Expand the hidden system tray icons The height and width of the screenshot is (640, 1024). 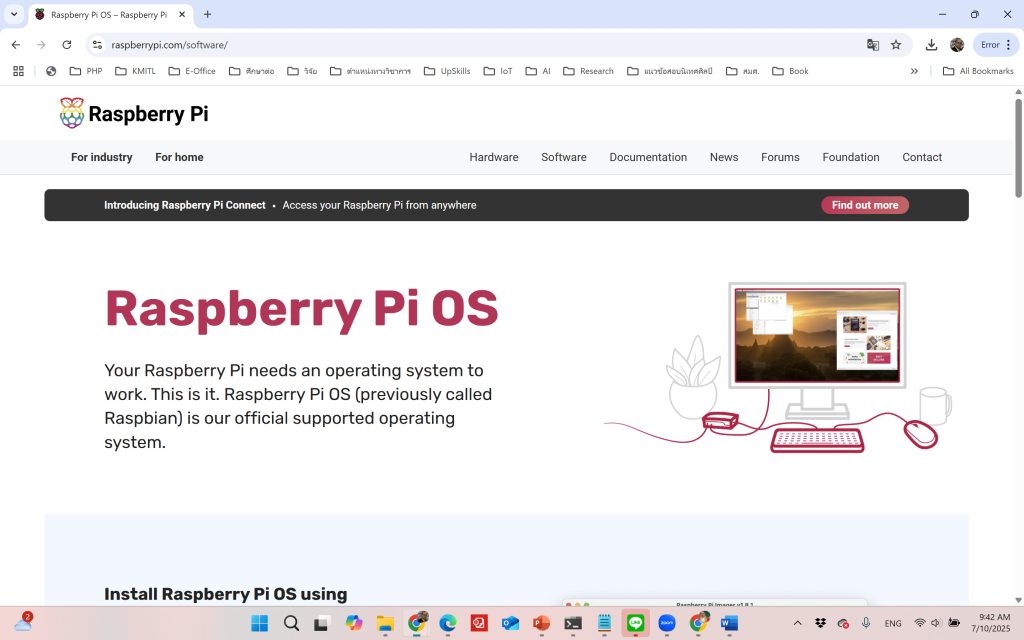click(797, 623)
